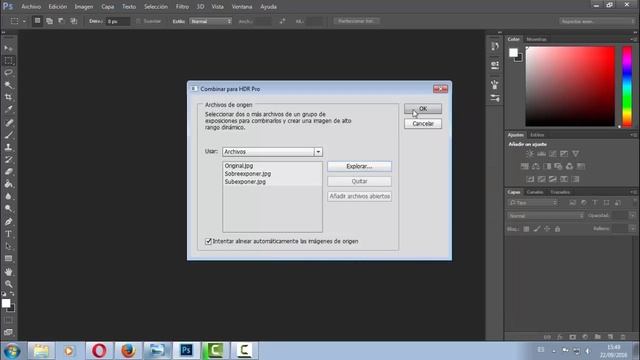This screenshot has height=360, width=640.
Task: Open the layer filter Tipo dropdown
Action: [x=533, y=202]
